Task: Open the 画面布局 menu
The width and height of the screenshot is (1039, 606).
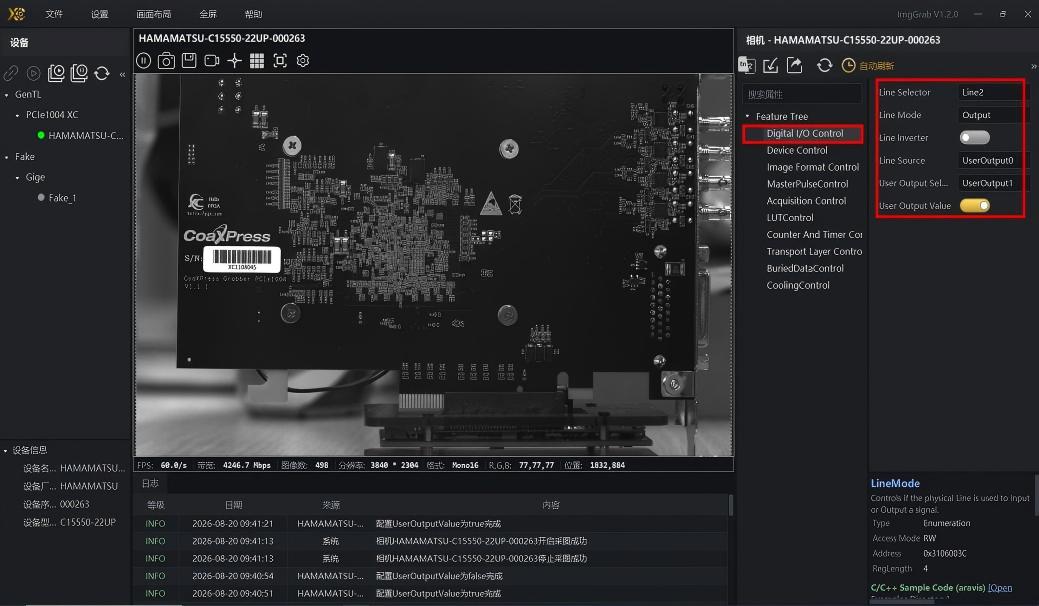Action: [x=154, y=14]
